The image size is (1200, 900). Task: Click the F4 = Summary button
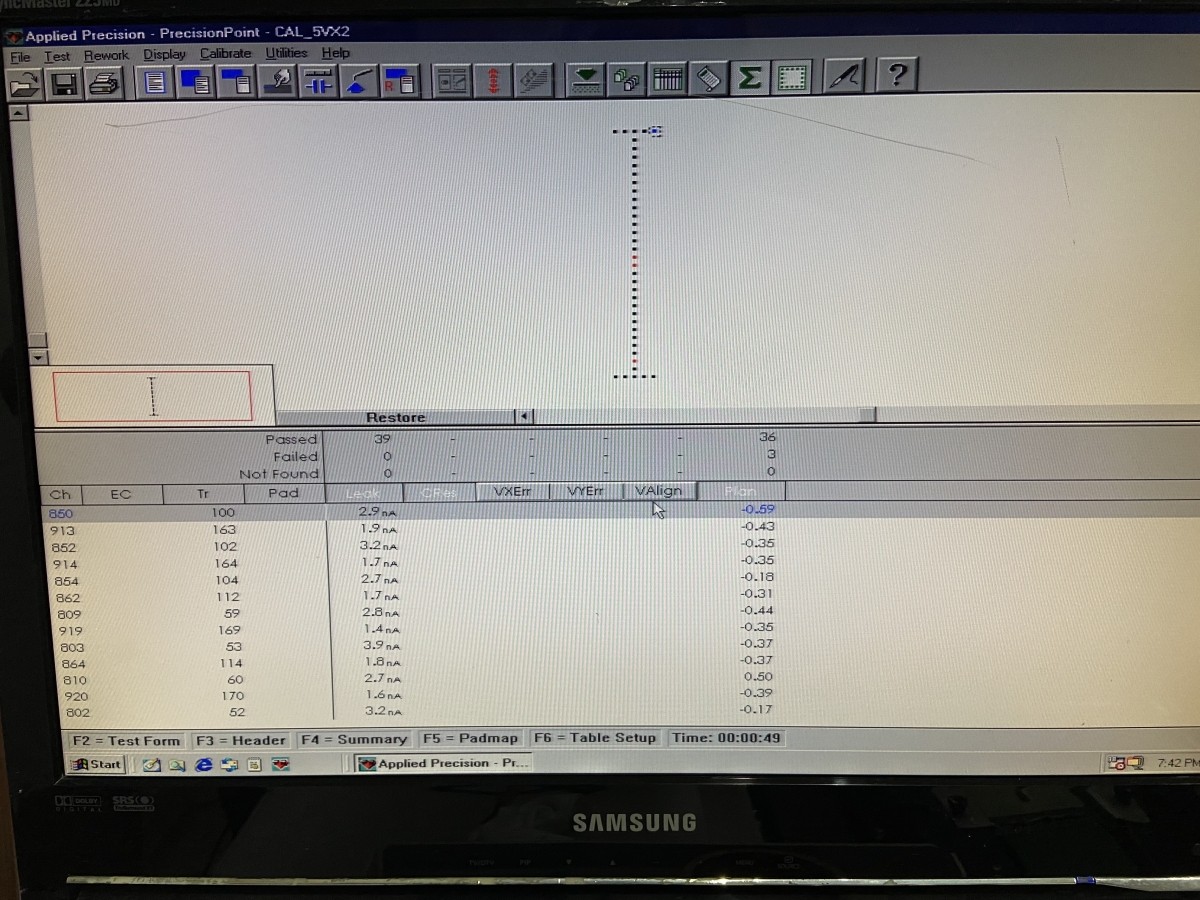pos(354,739)
